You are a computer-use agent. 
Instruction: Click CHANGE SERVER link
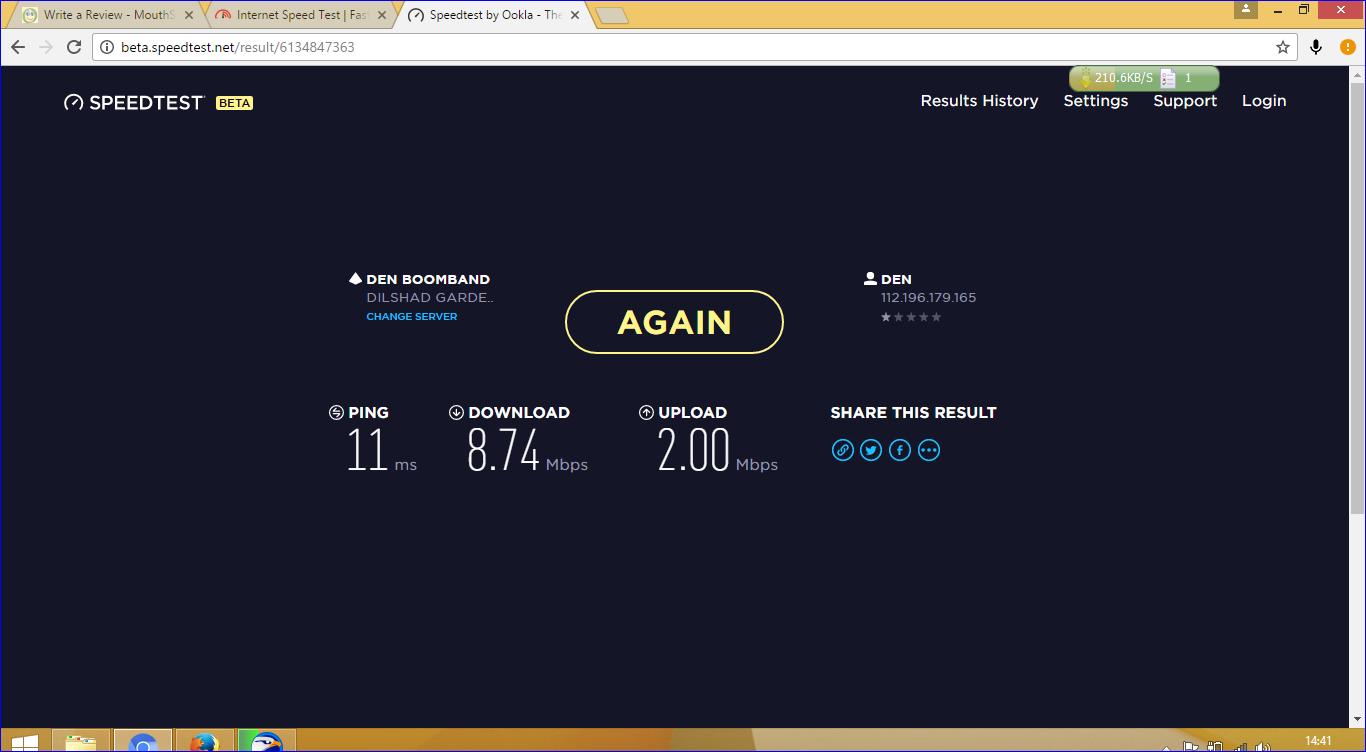tap(411, 316)
